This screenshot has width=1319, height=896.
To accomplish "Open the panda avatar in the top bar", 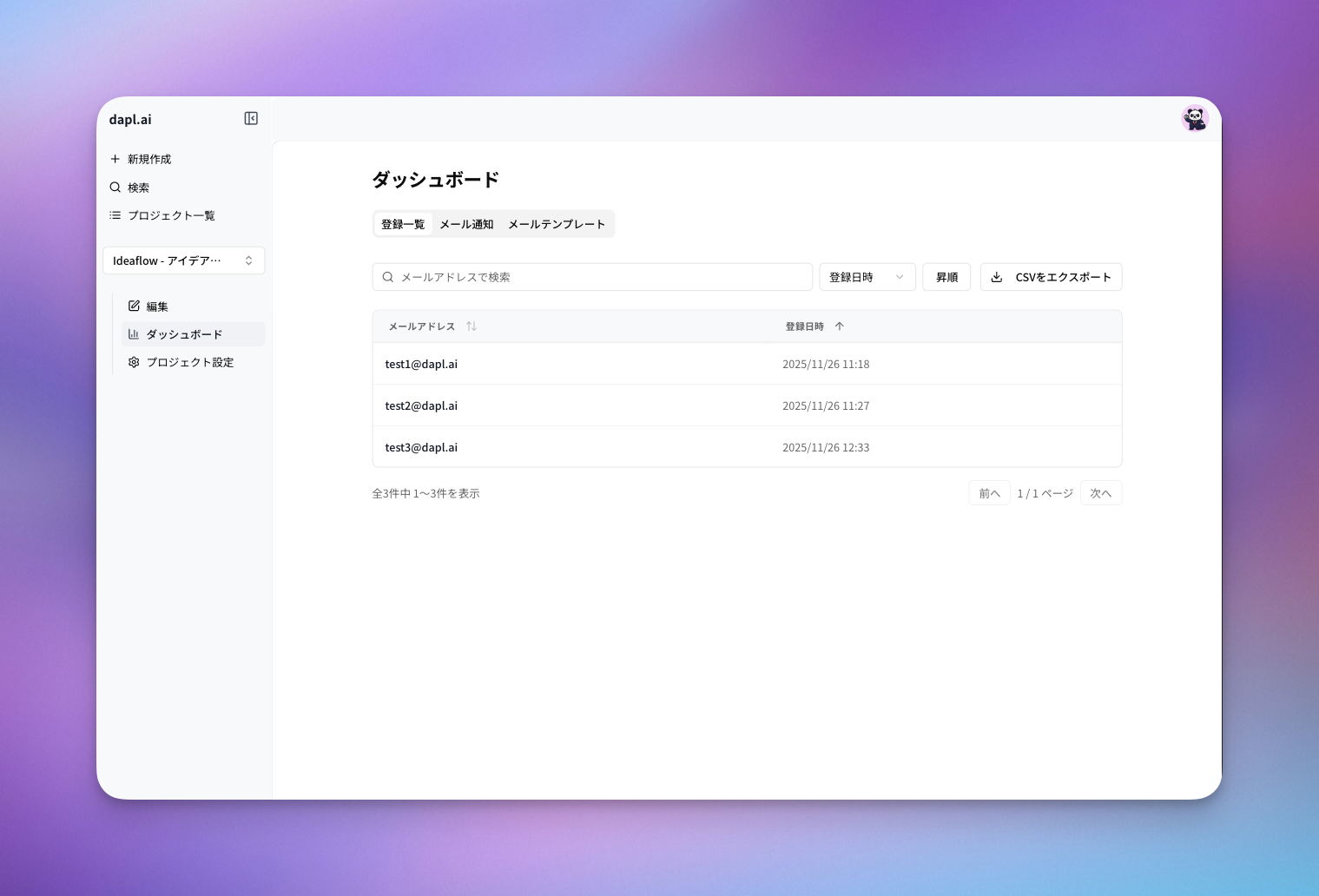I will click(x=1196, y=118).
